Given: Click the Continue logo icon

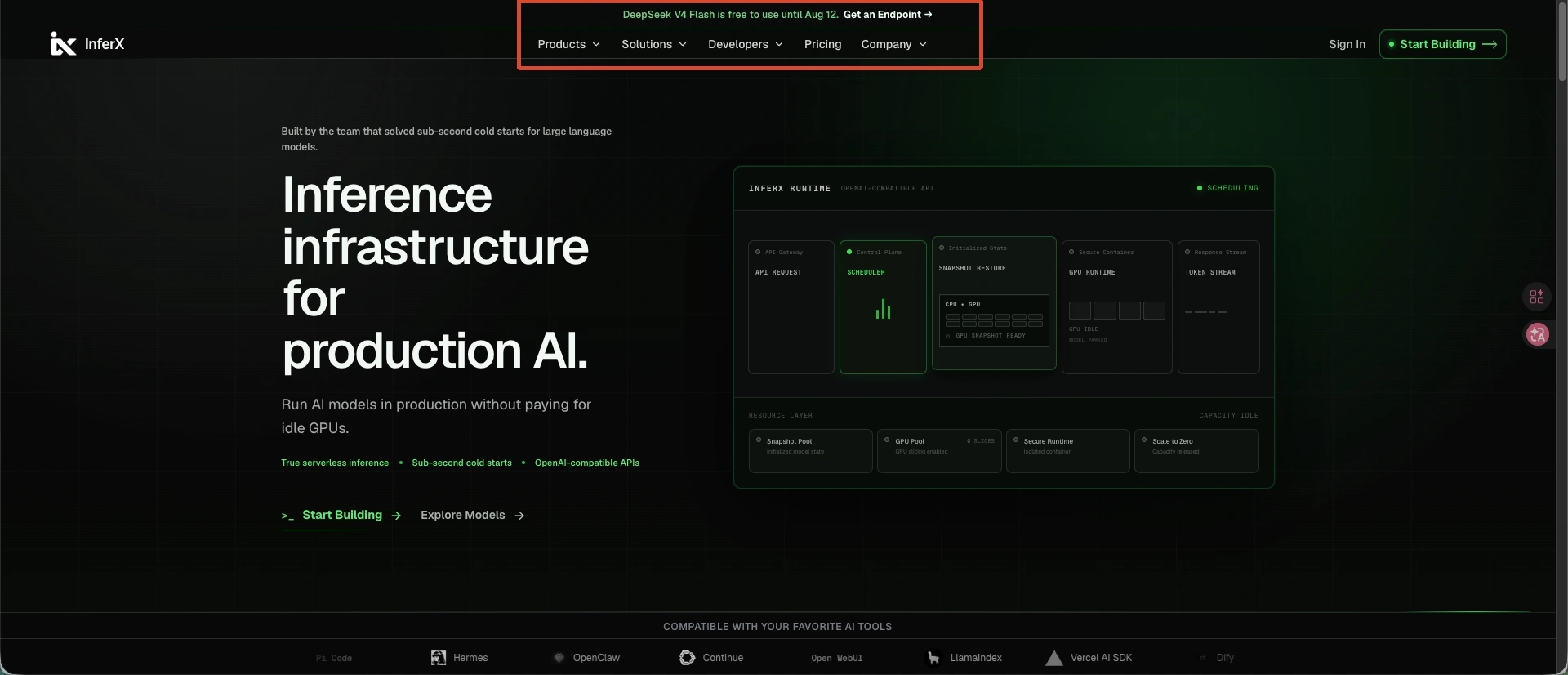Looking at the screenshot, I should [688, 658].
